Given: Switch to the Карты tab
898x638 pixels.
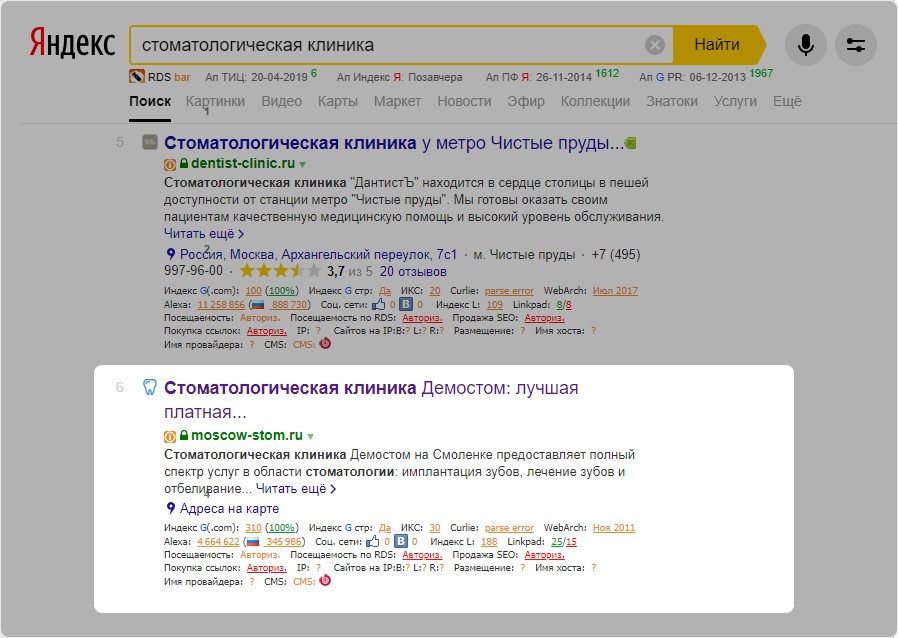Looking at the screenshot, I should point(338,101).
